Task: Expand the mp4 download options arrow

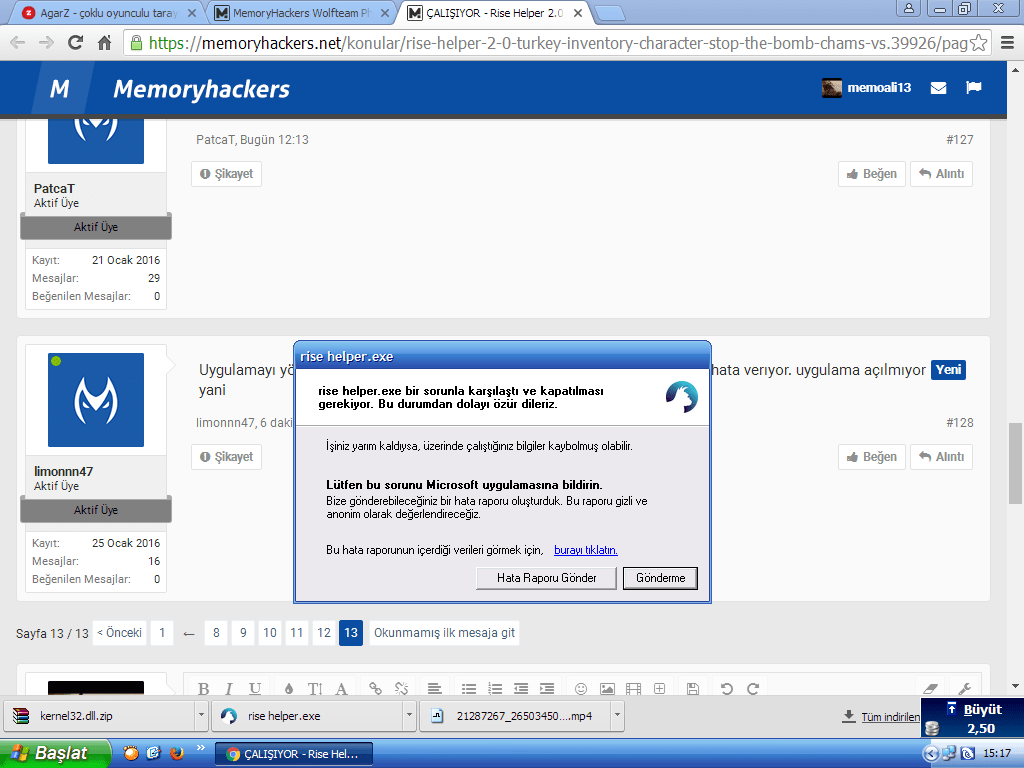Action: pyautogui.click(x=617, y=716)
